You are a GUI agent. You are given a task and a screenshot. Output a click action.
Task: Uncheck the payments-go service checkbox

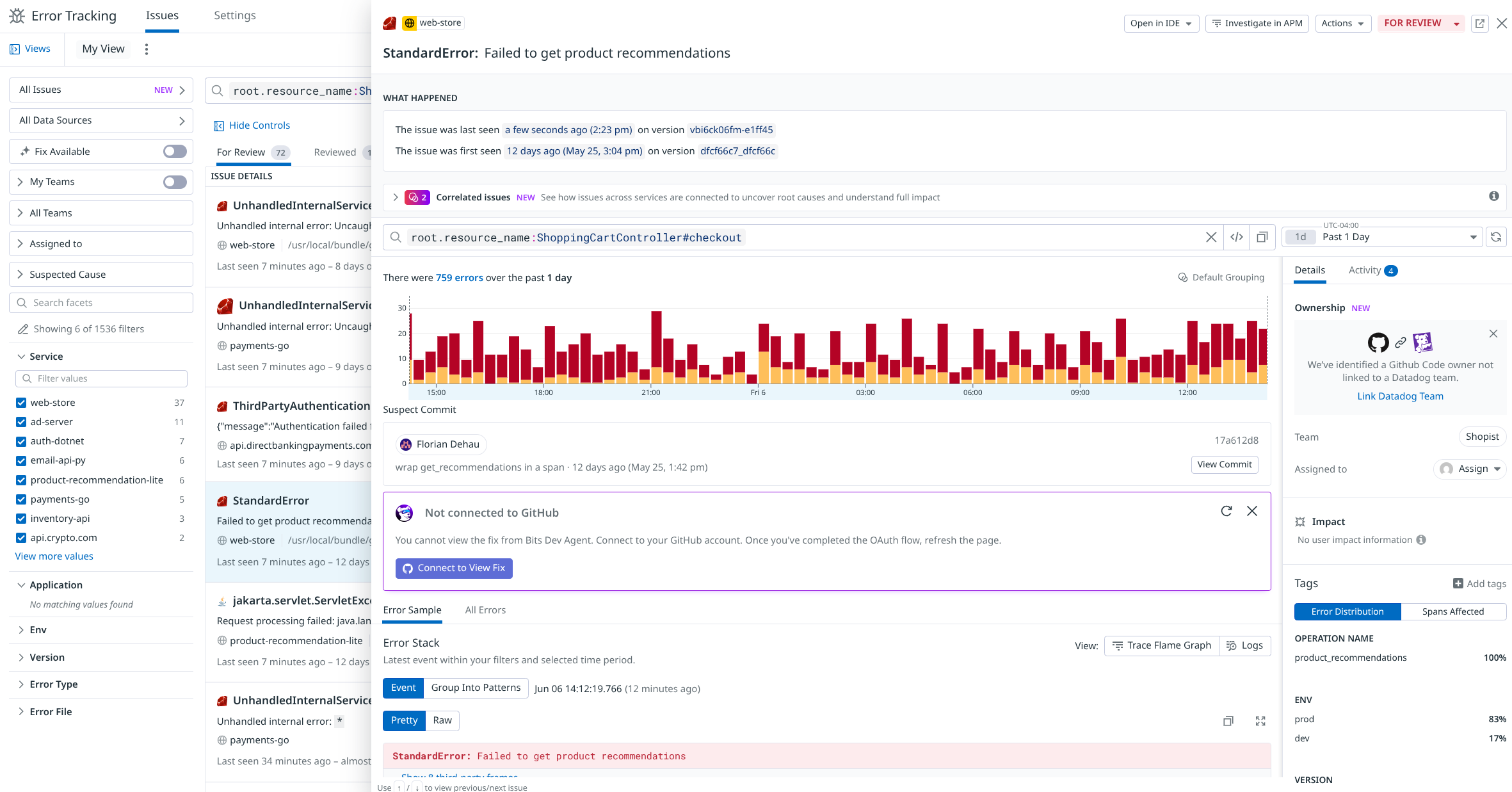click(x=21, y=499)
